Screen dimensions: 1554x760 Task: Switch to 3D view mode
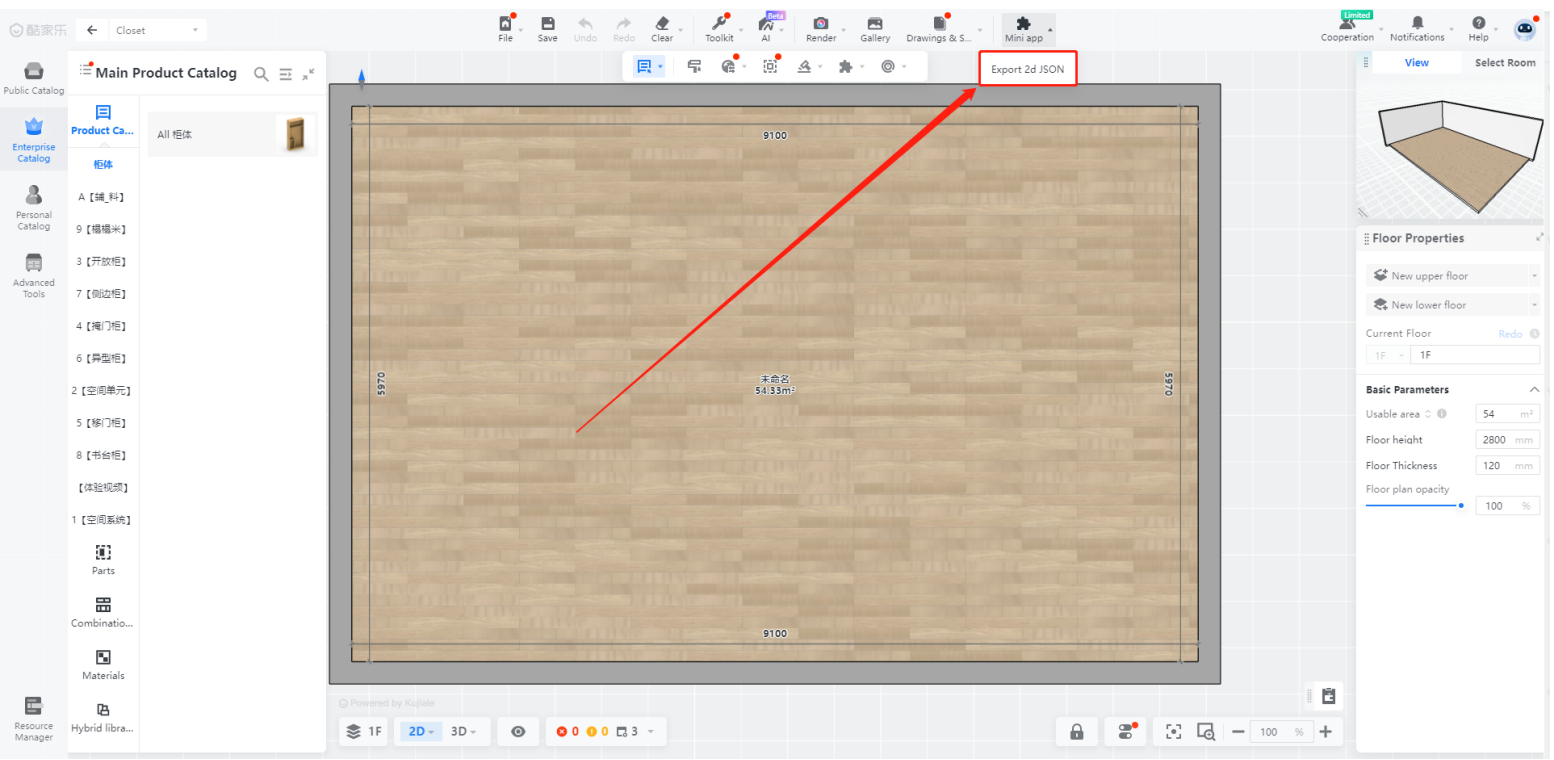coord(460,731)
